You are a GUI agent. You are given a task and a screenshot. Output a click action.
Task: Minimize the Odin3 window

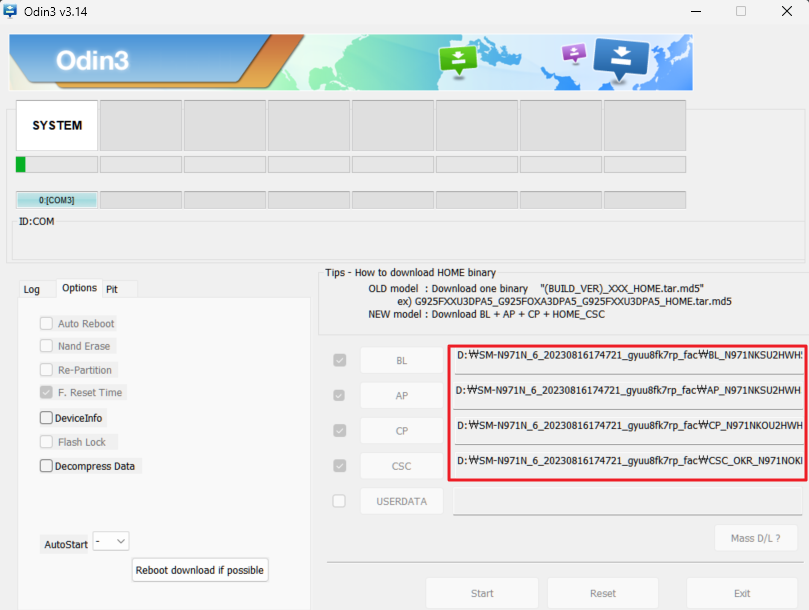[695, 11]
